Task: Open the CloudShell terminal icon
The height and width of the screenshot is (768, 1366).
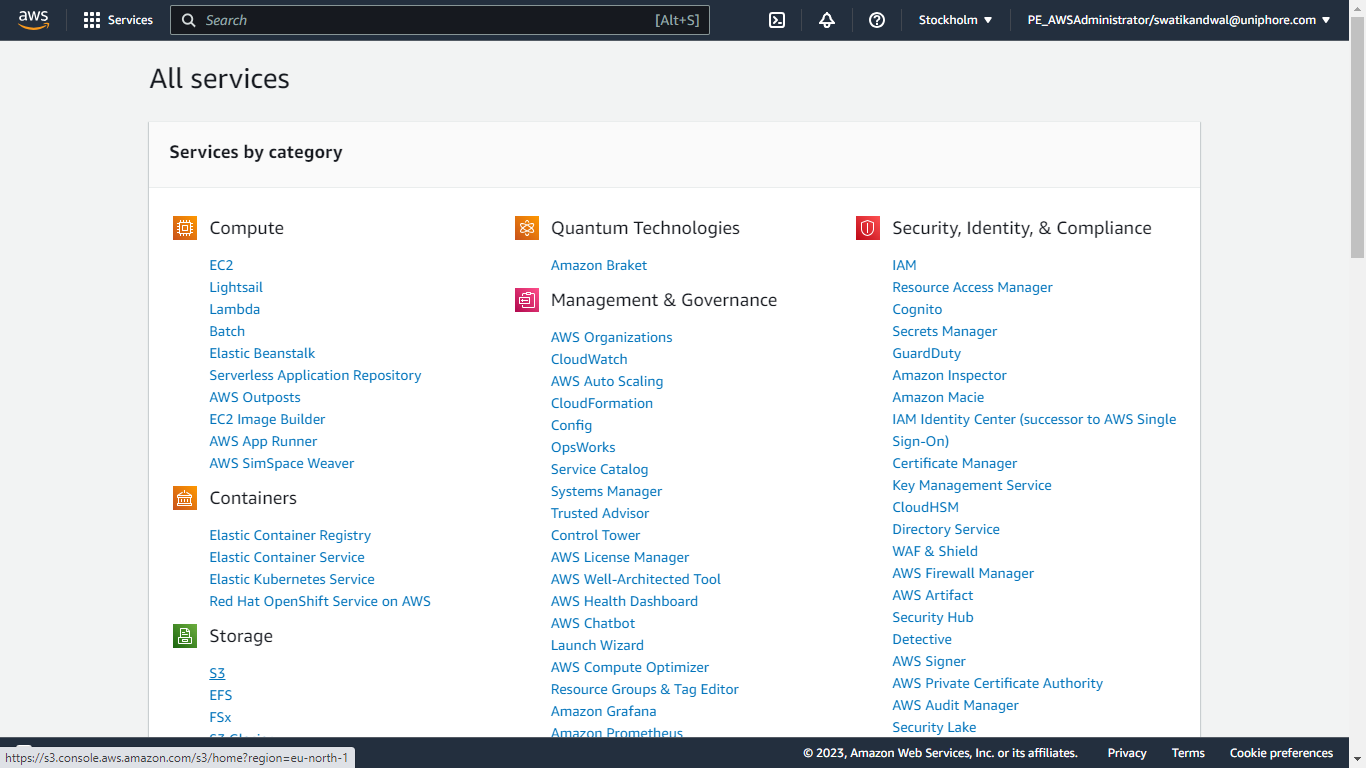Action: (777, 20)
